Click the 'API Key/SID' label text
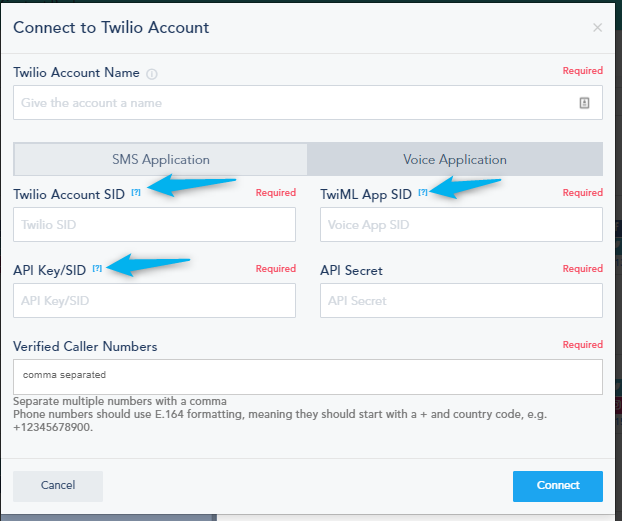Viewport: 622px width, 521px height. pos(50,271)
